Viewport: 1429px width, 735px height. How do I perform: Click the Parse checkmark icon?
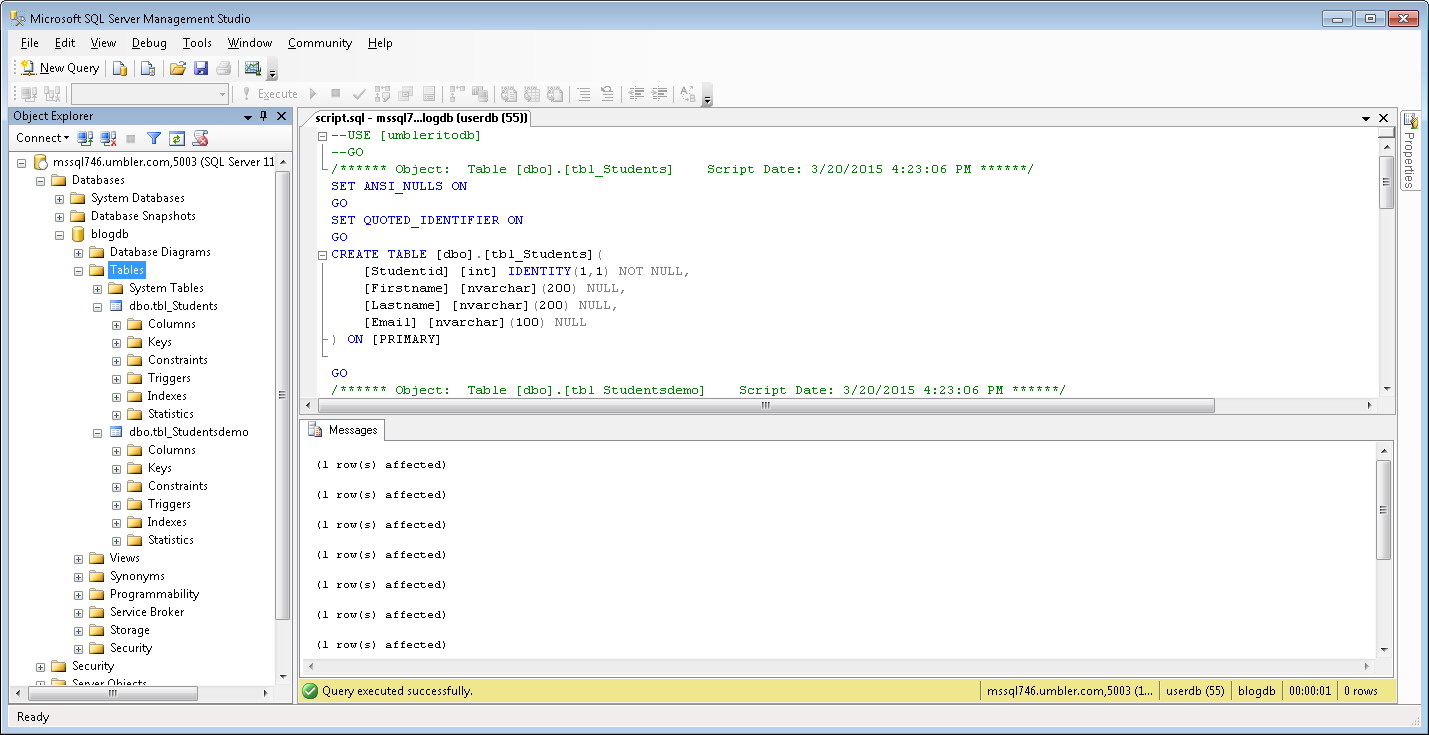(359, 94)
